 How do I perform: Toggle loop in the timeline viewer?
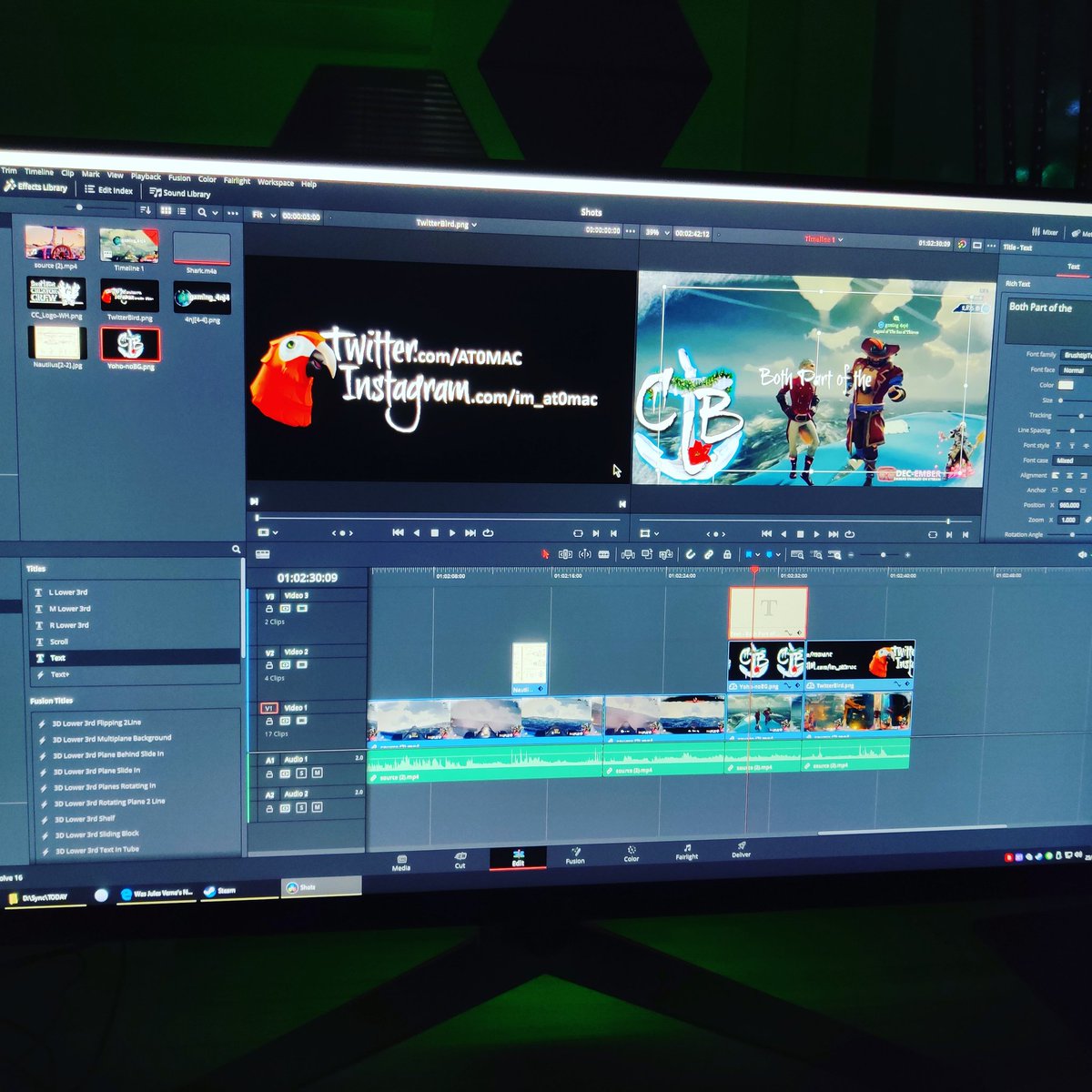(x=850, y=534)
